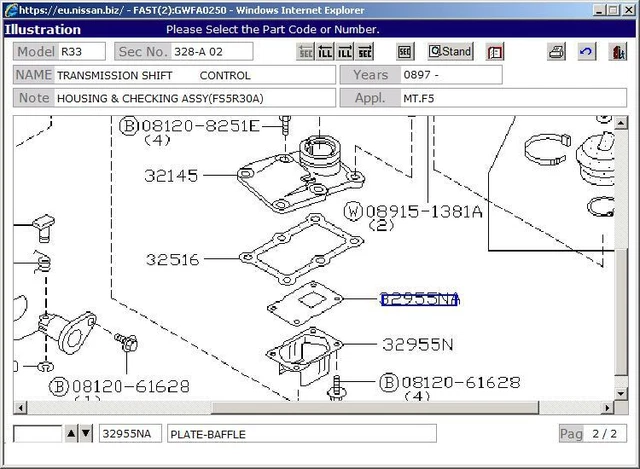Click the blue undo arrow icon
The width and height of the screenshot is (640, 469).
[586, 52]
